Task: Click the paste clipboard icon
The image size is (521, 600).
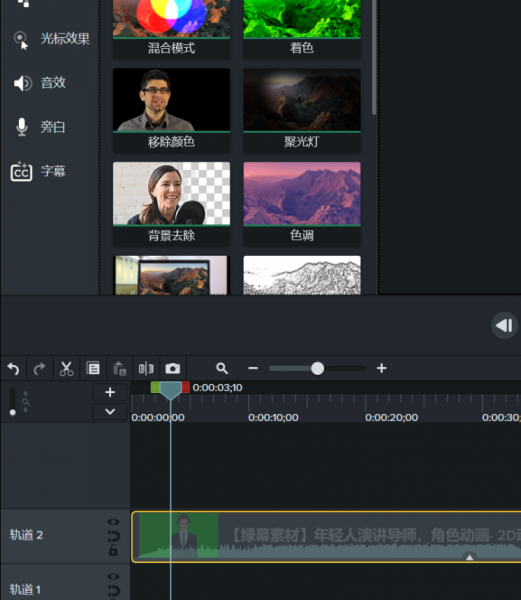Action: tap(120, 368)
